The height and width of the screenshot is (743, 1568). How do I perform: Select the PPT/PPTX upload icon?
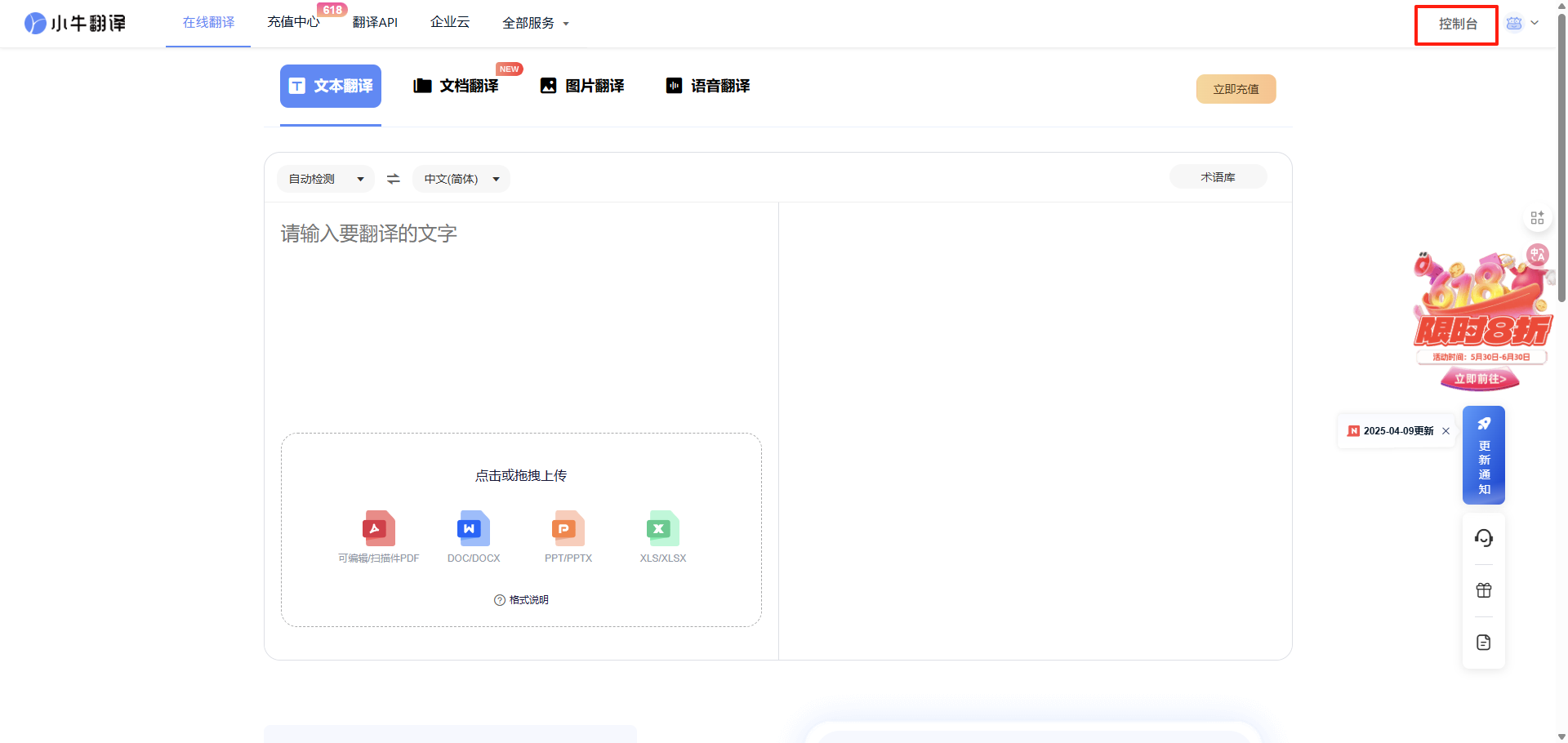pyautogui.click(x=568, y=529)
